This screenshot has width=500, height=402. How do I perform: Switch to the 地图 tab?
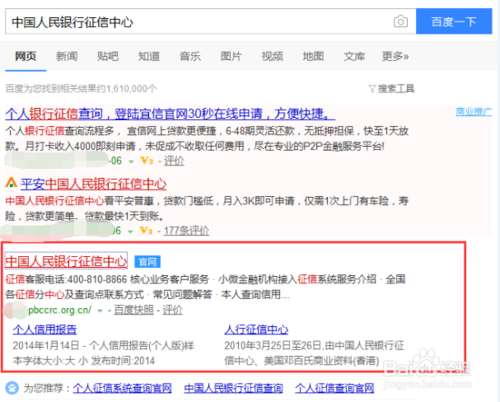[313, 56]
